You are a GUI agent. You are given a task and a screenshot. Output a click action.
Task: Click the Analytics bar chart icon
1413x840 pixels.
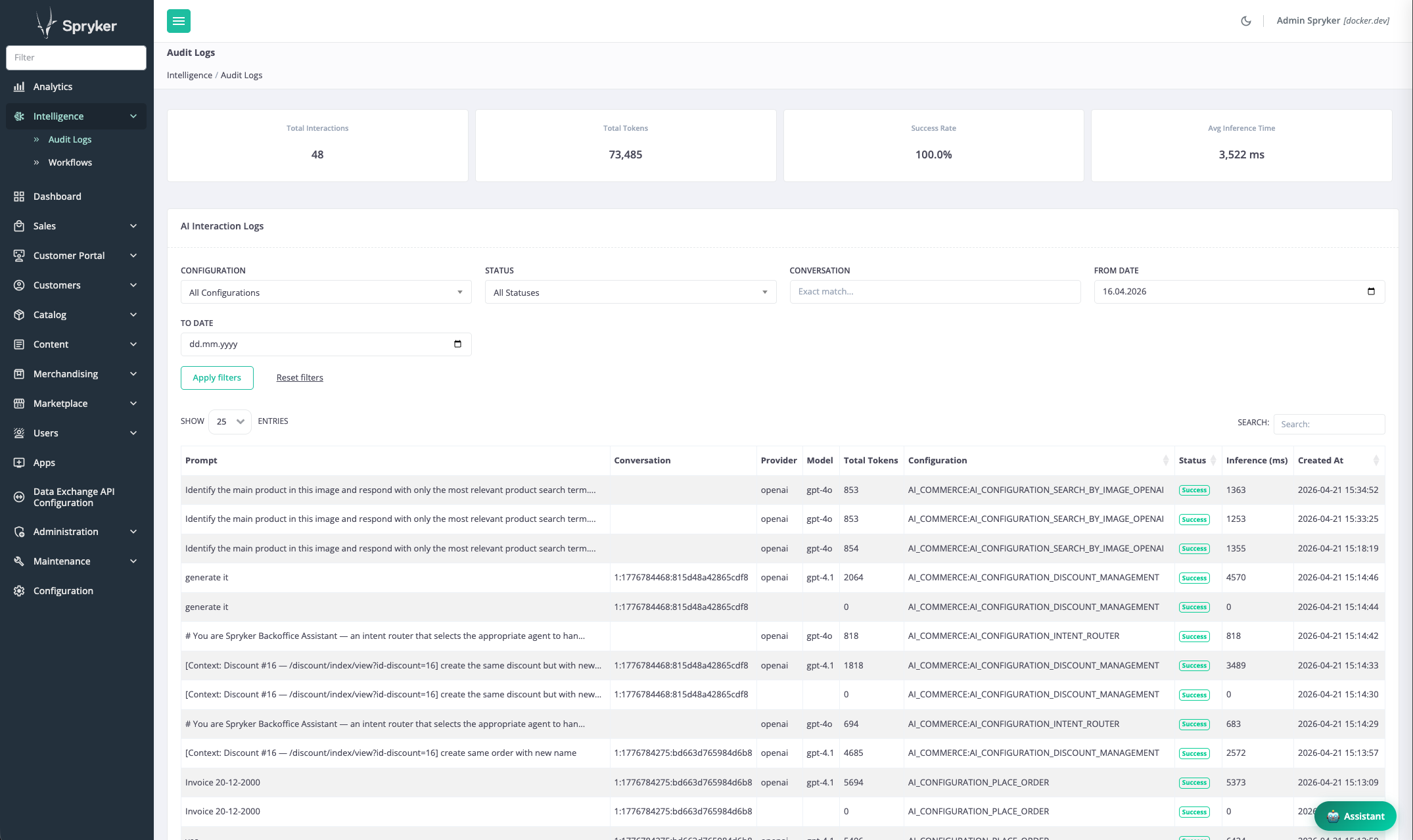pos(19,87)
